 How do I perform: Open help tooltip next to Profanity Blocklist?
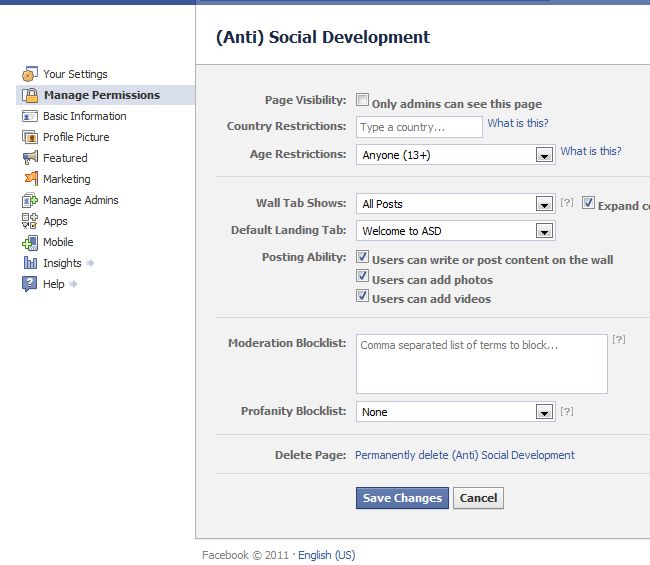567,411
